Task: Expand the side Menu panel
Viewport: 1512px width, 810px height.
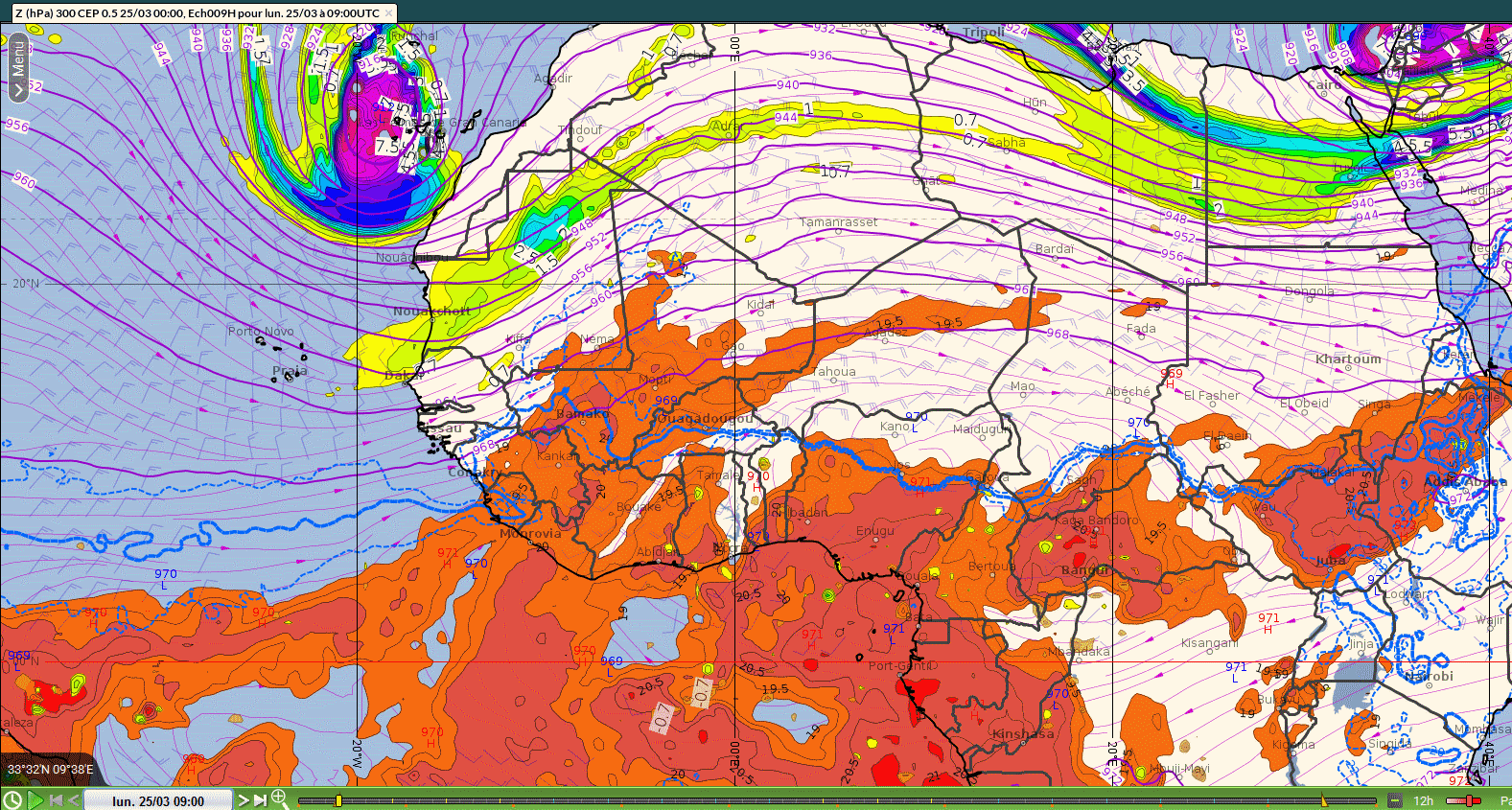Action: click(x=18, y=66)
